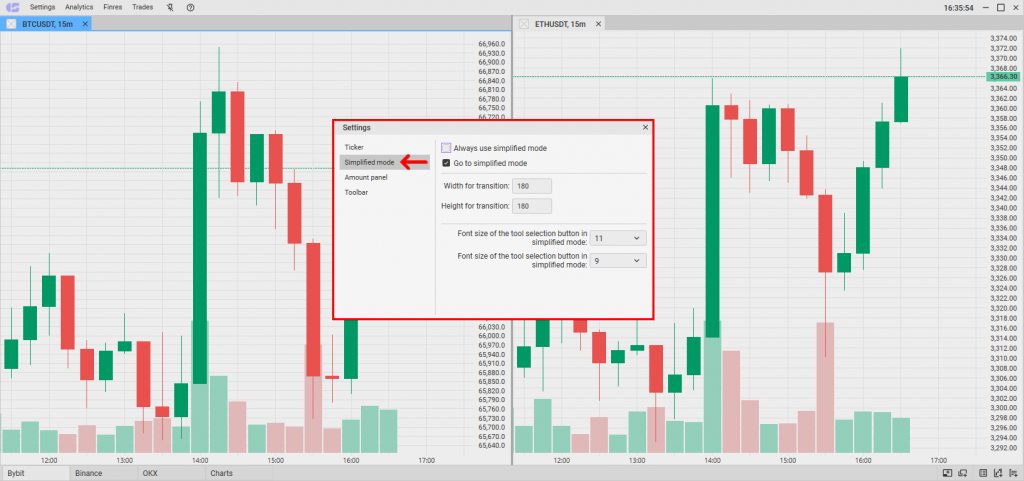Maximize the application window
1024x481 pixels.
coord(1000,8)
